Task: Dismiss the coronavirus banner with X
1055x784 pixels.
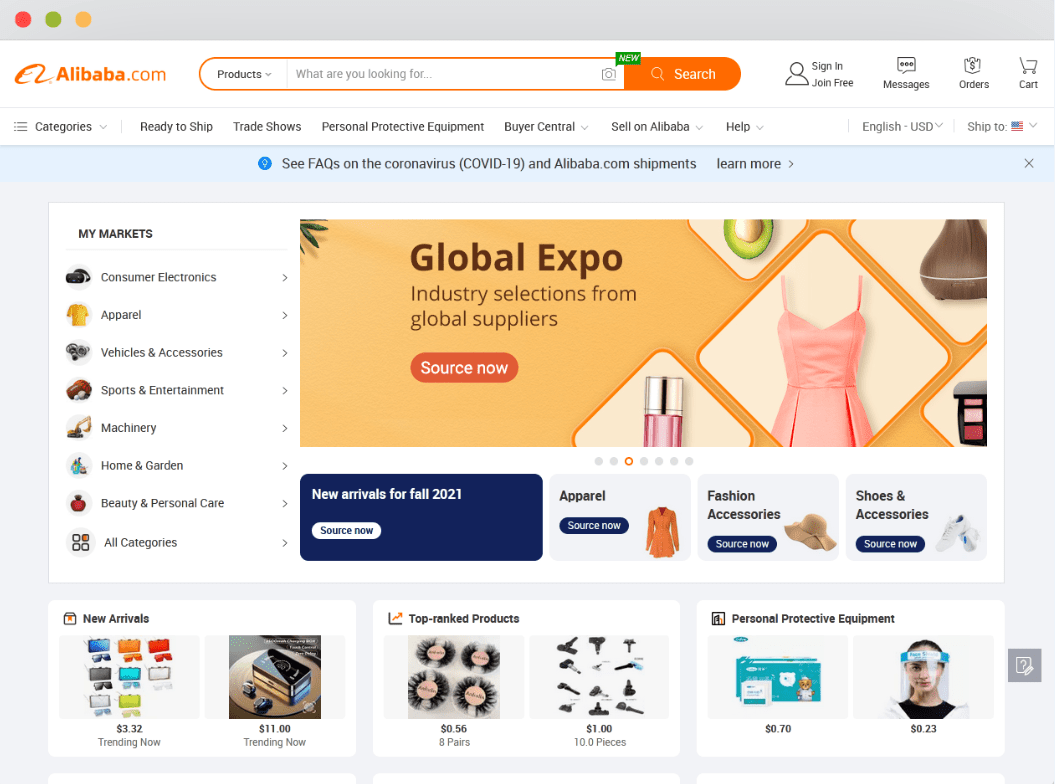Action: pos(1029,164)
